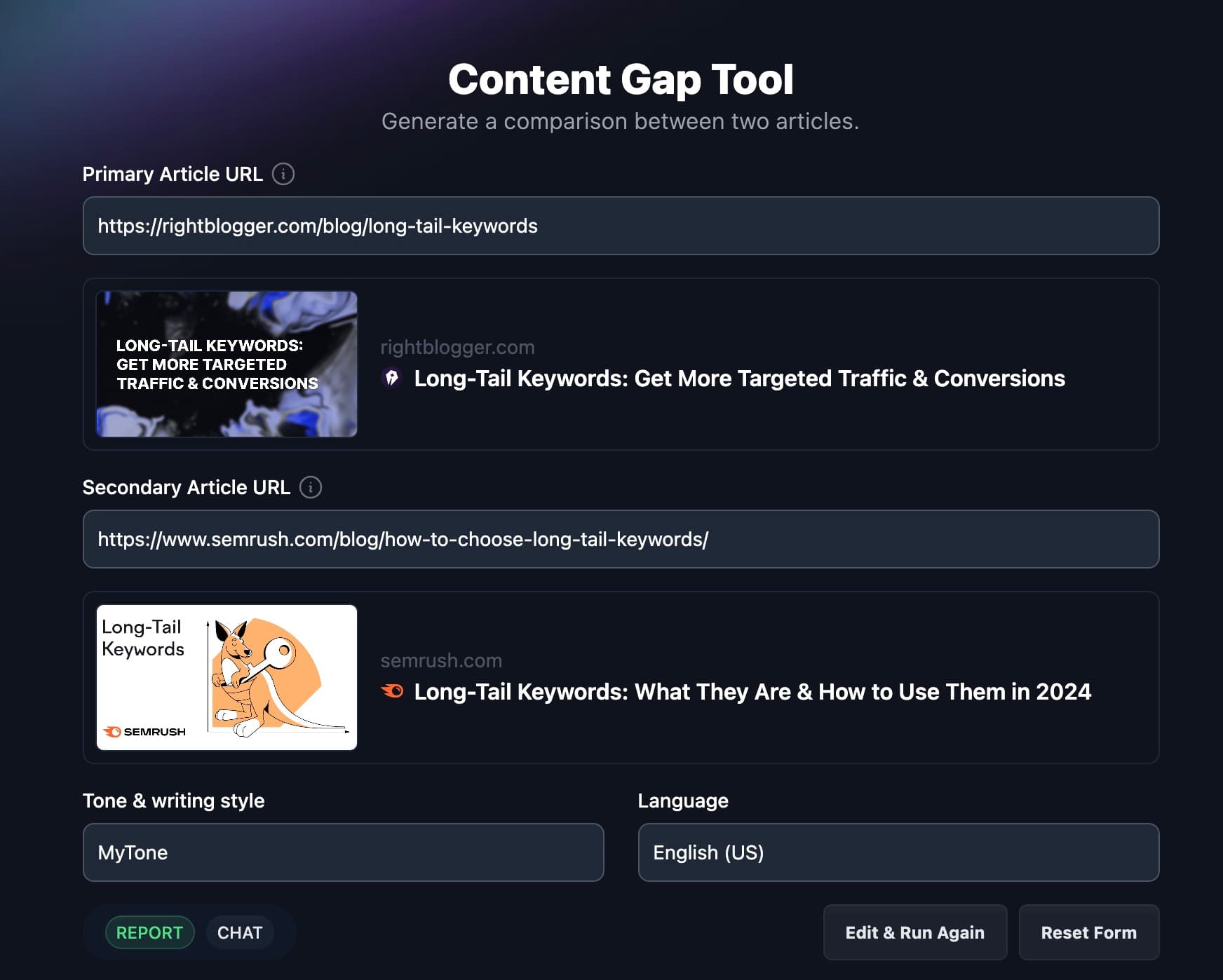Click the rightblogger.com domain text
The width and height of the screenshot is (1223, 980).
point(457,347)
